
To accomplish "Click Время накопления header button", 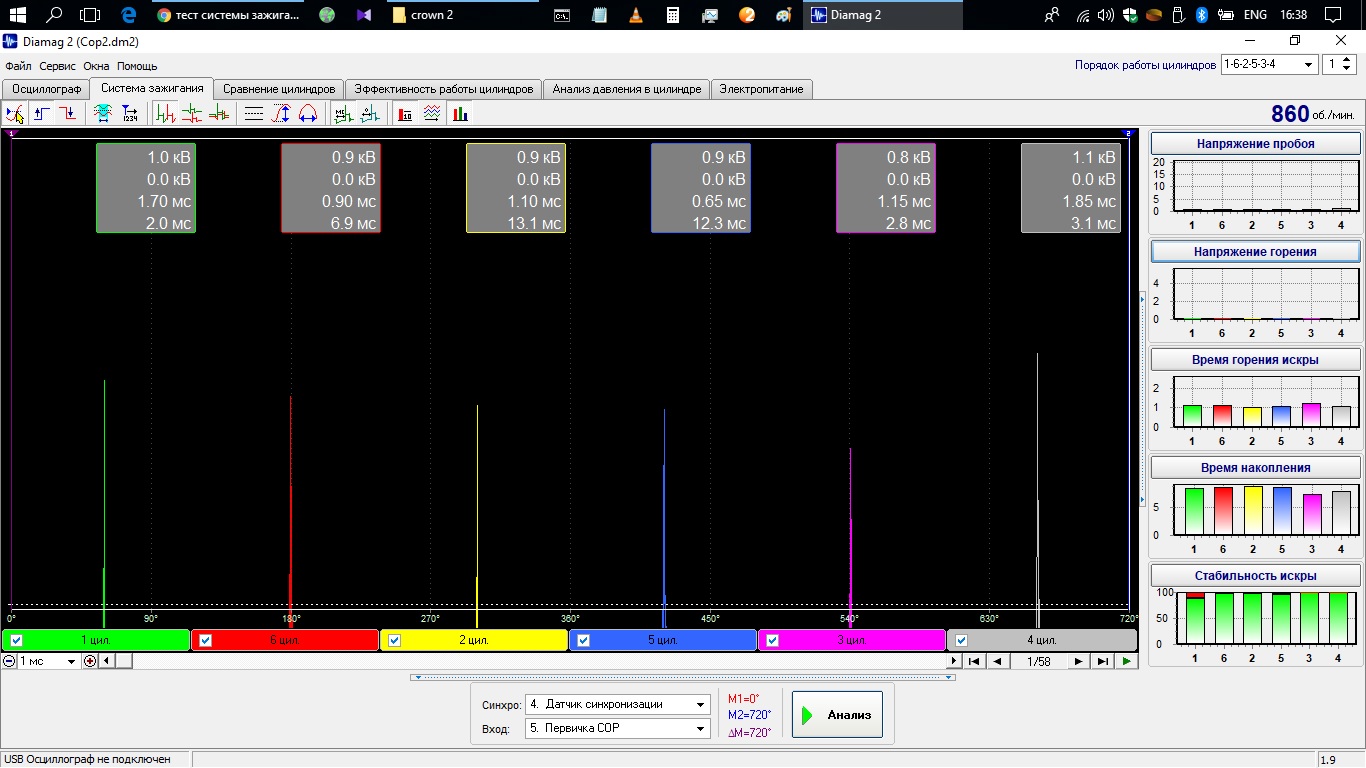I will (x=1256, y=467).
